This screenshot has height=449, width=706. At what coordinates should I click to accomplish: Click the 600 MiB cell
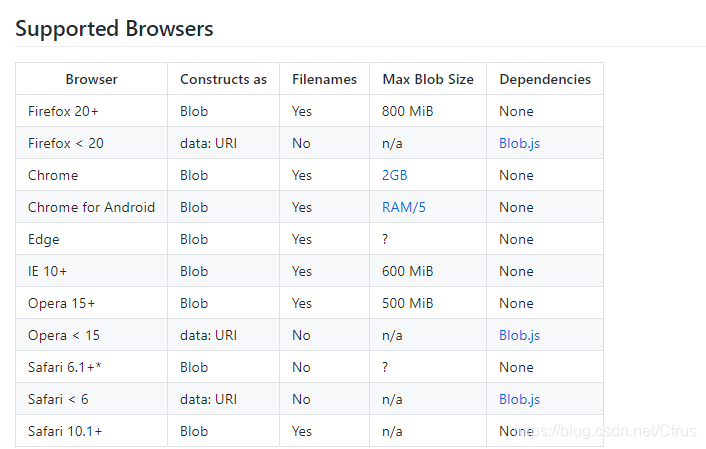[428, 271]
